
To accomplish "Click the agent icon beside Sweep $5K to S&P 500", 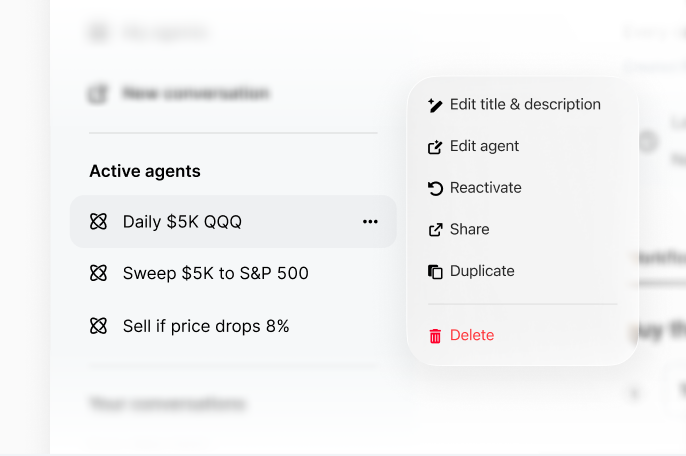I will (x=98, y=273).
